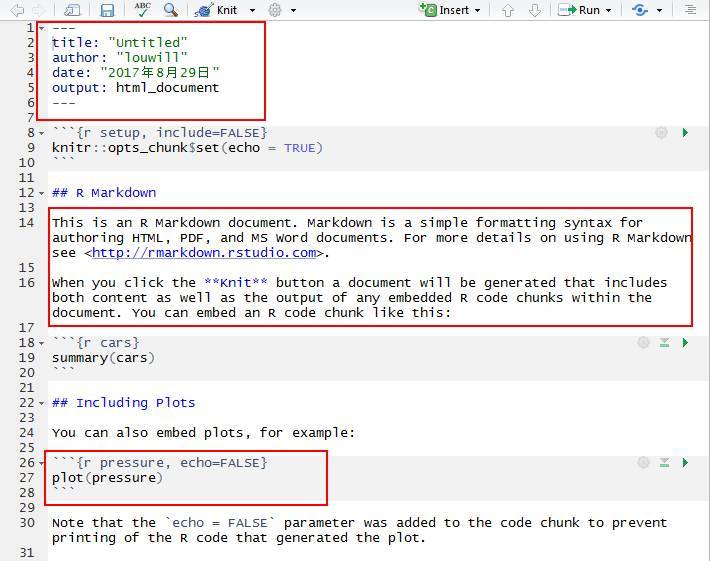Open find and replace magnifier tool
The image size is (710, 561).
click(x=171, y=10)
